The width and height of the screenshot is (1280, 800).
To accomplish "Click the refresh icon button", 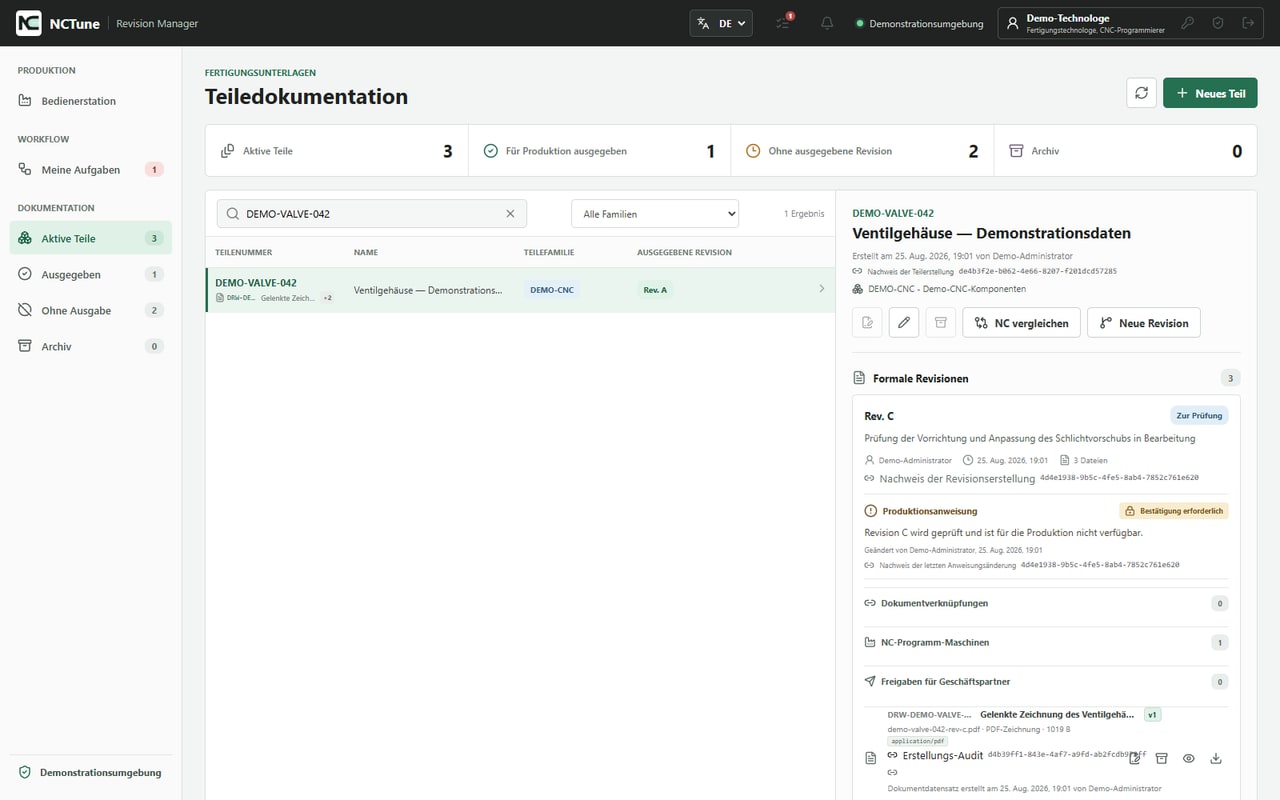I will click(1141, 93).
